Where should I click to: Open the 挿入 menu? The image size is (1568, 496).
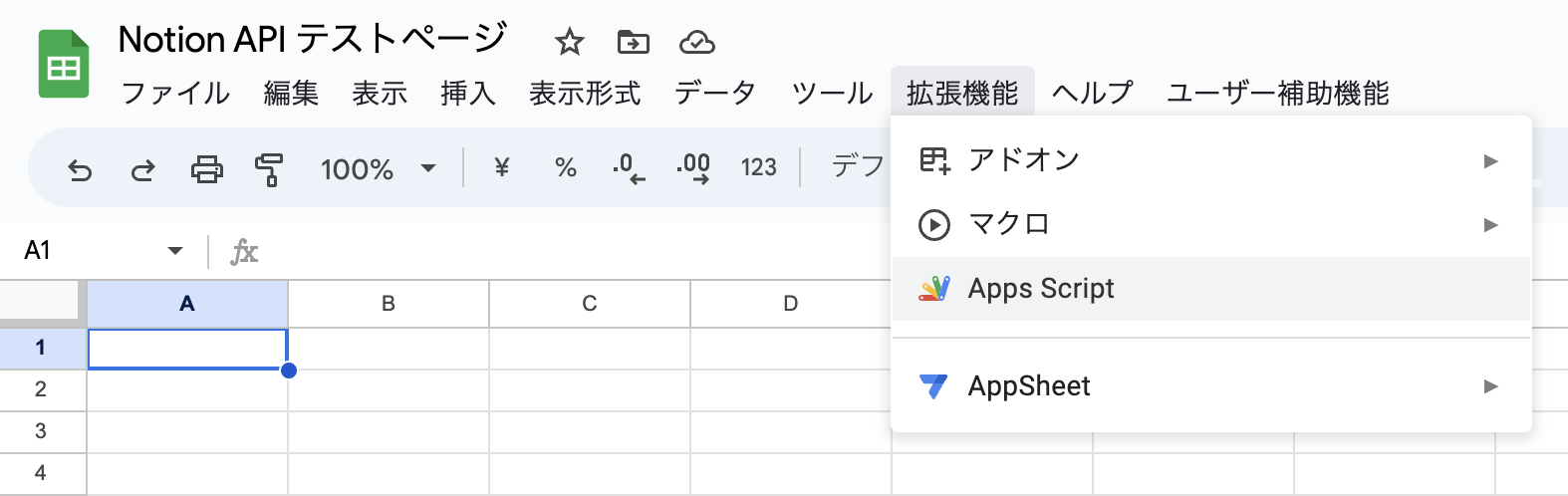[x=468, y=93]
